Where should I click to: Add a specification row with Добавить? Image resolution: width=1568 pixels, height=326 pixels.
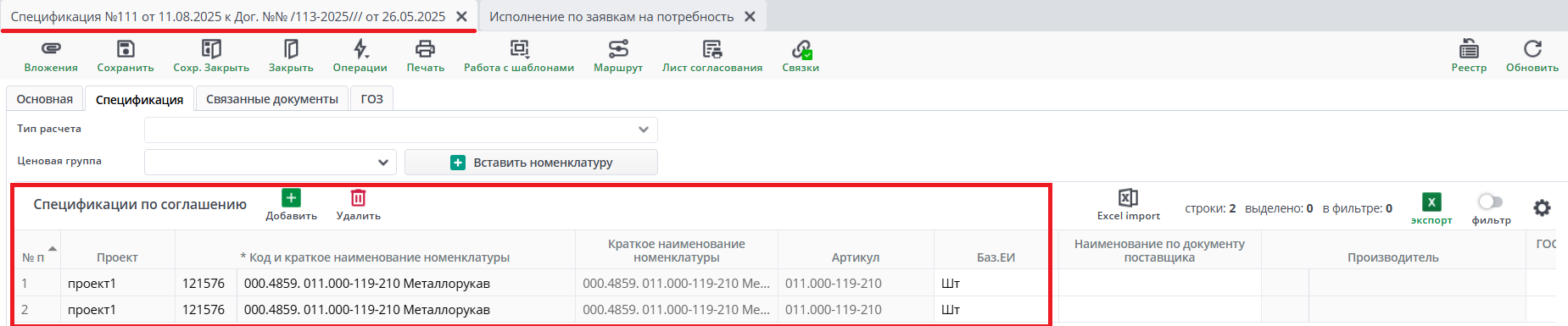(x=291, y=205)
